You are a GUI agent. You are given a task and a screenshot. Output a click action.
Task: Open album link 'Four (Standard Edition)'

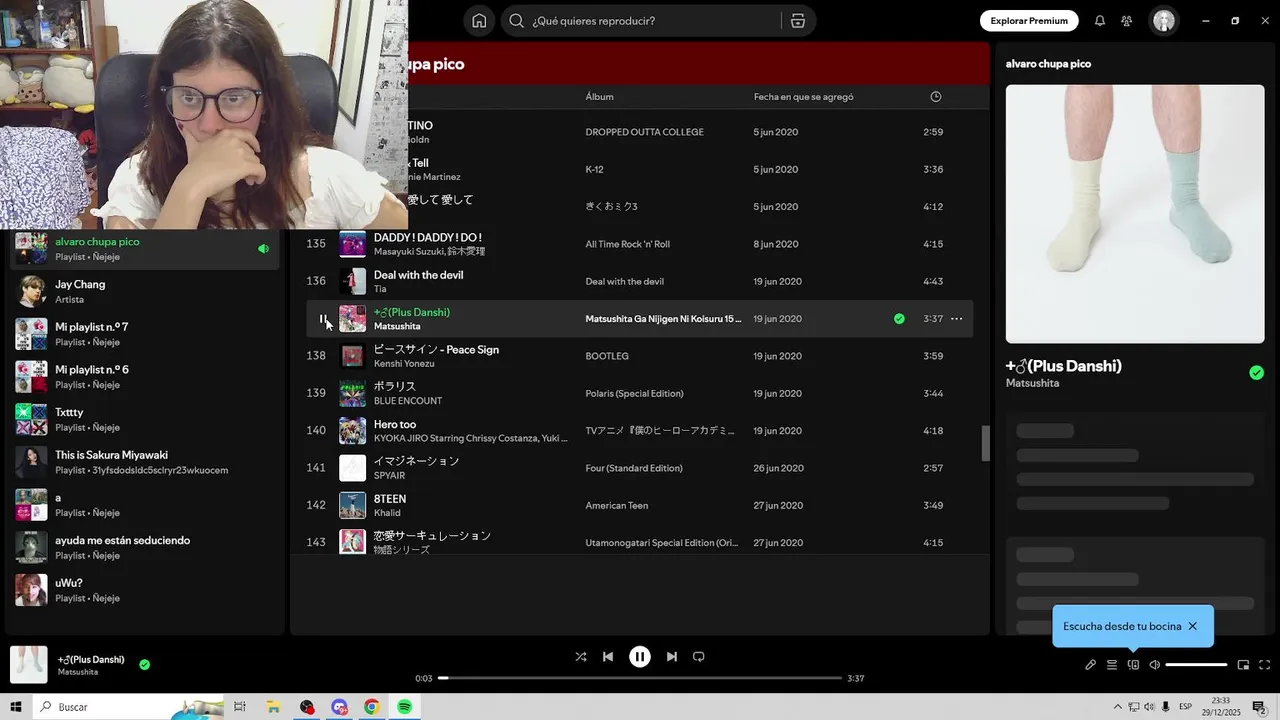(634, 469)
